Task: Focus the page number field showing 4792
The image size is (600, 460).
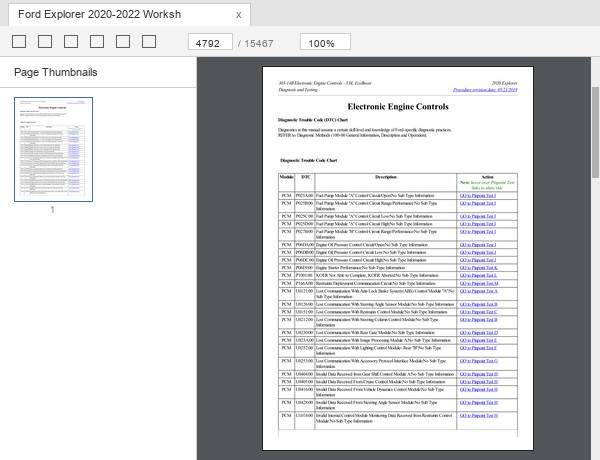Action: pos(210,42)
